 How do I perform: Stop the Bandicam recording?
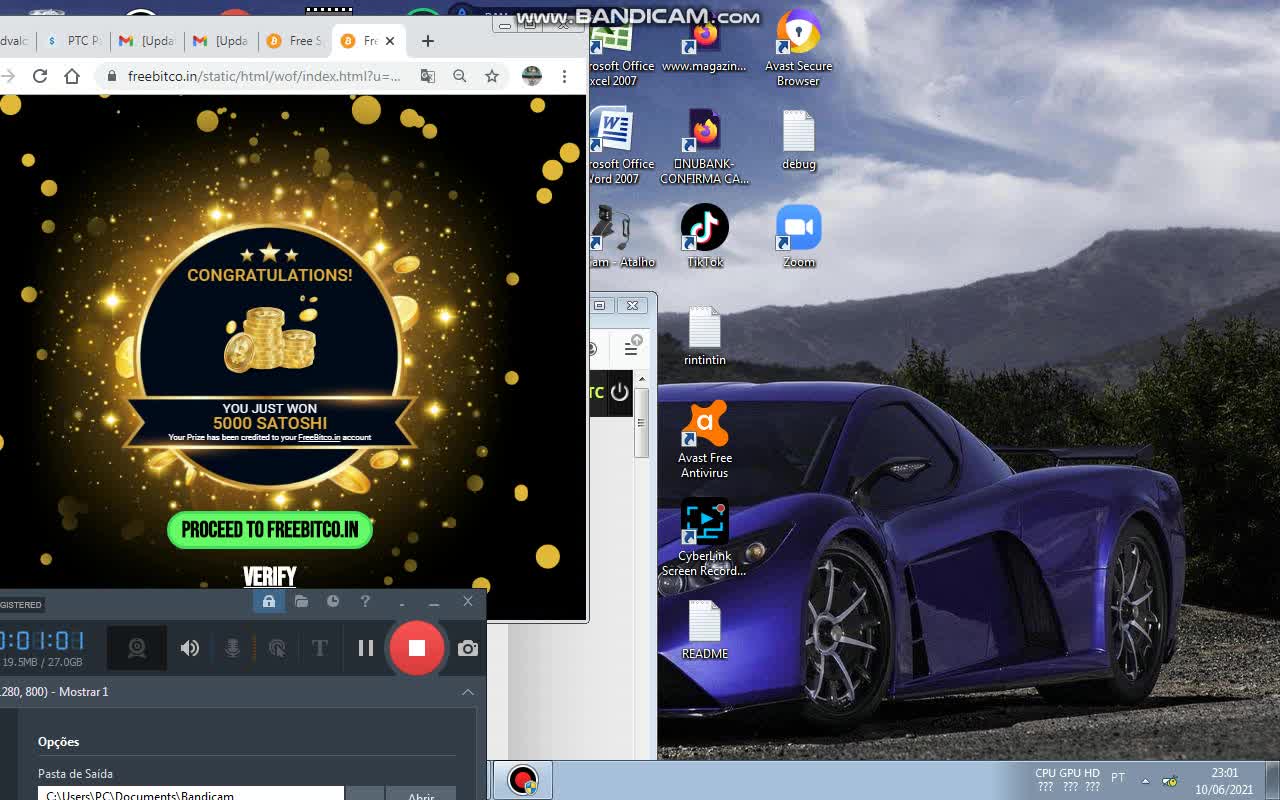pyautogui.click(x=417, y=648)
